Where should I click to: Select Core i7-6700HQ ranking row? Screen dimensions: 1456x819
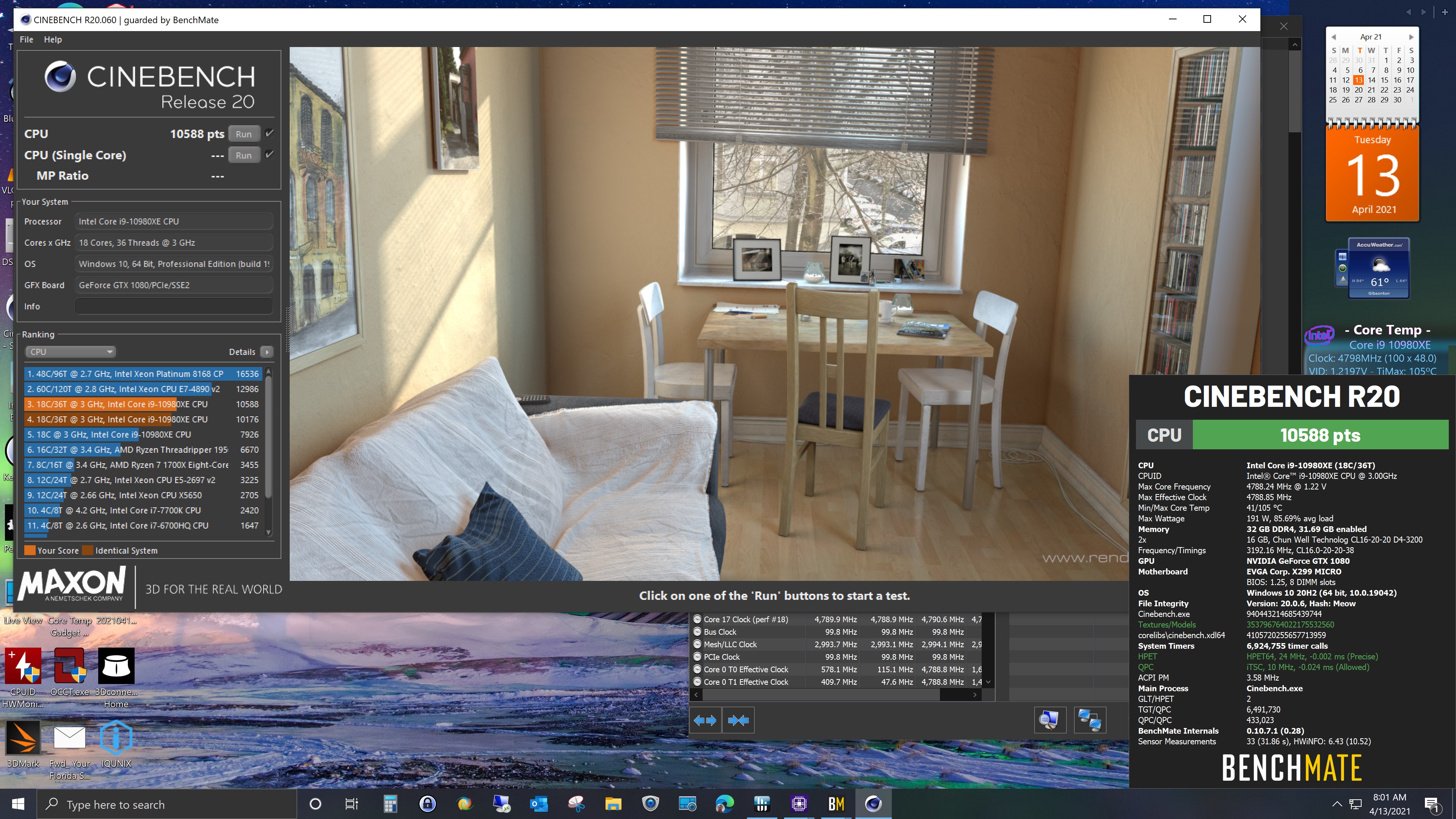[x=143, y=526]
